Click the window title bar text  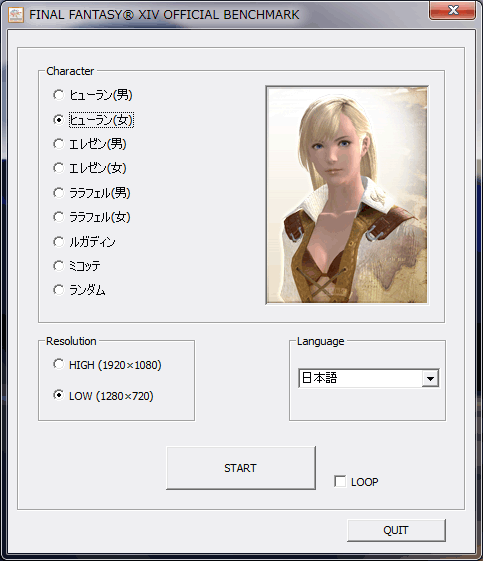(164, 15)
